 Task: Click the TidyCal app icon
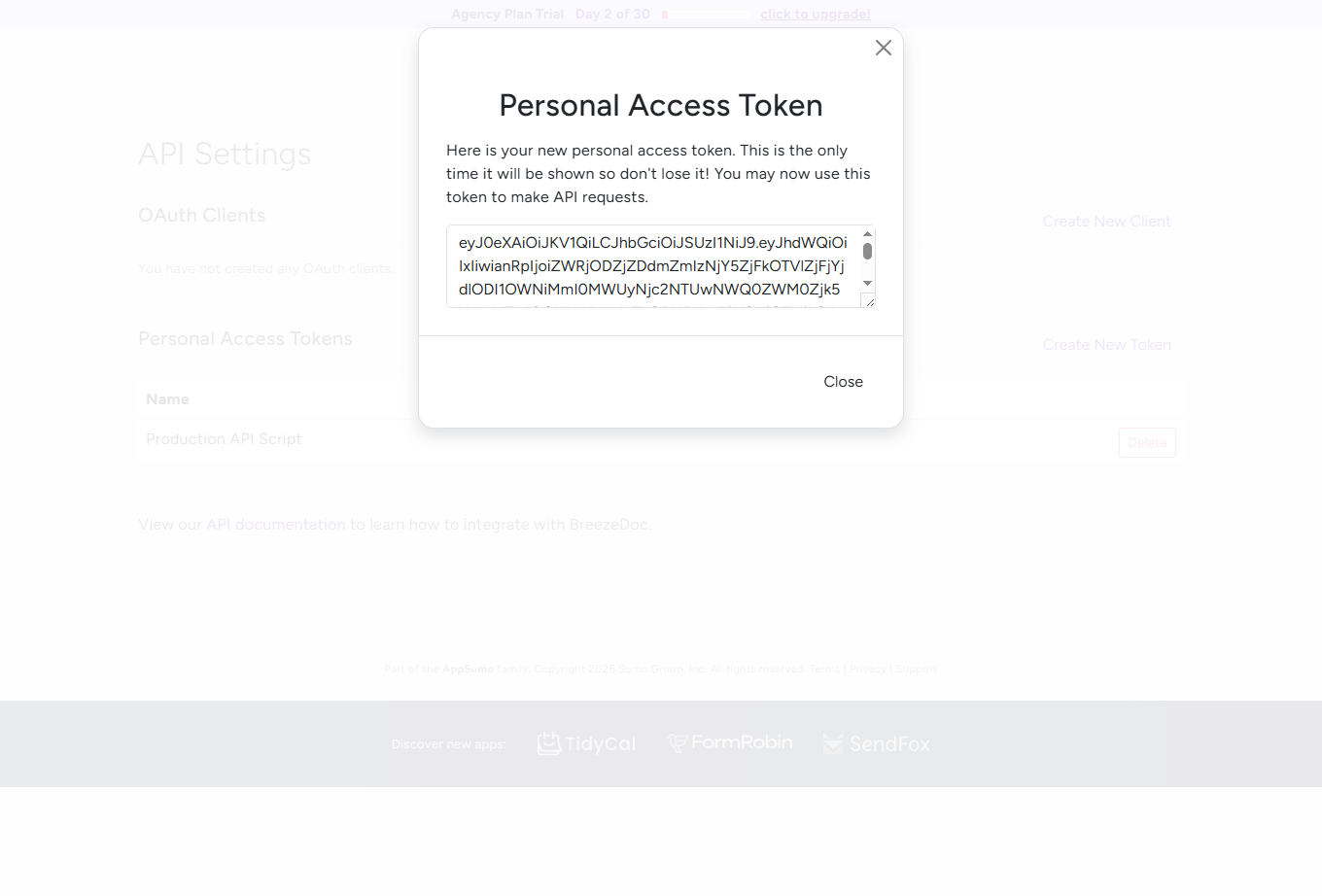[549, 742]
